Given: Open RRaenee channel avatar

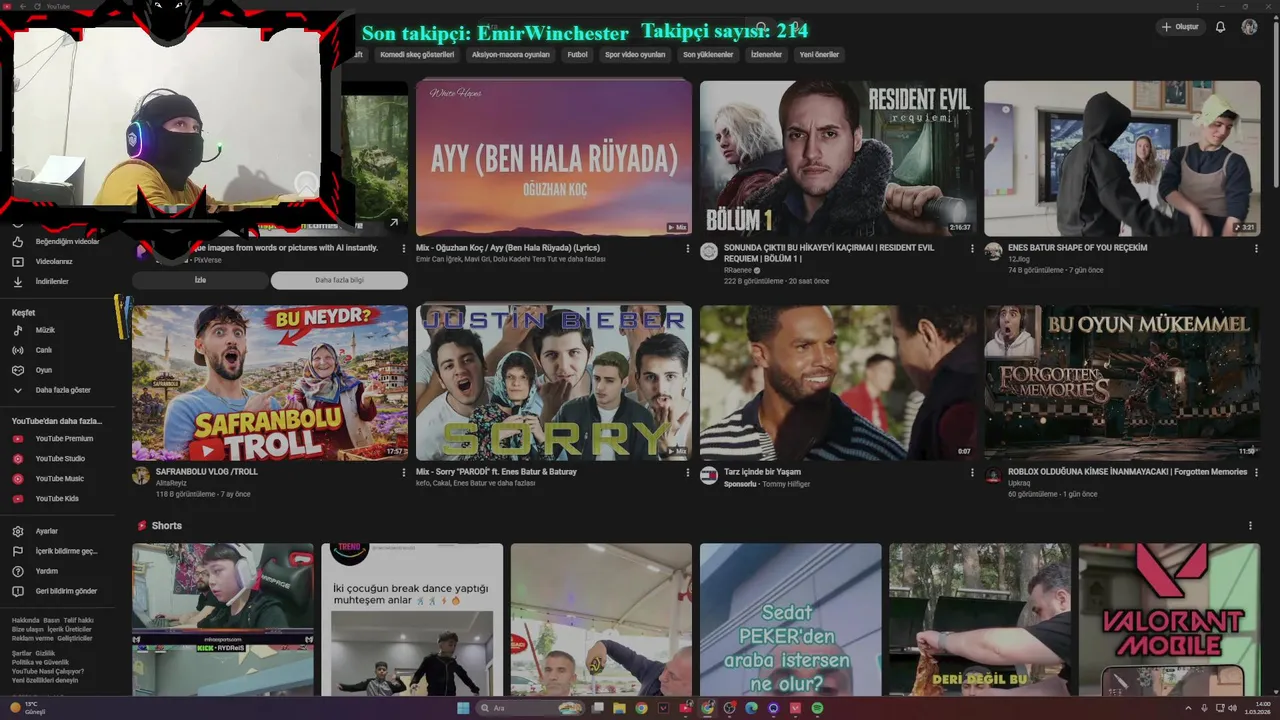Looking at the screenshot, I should 709,251.
